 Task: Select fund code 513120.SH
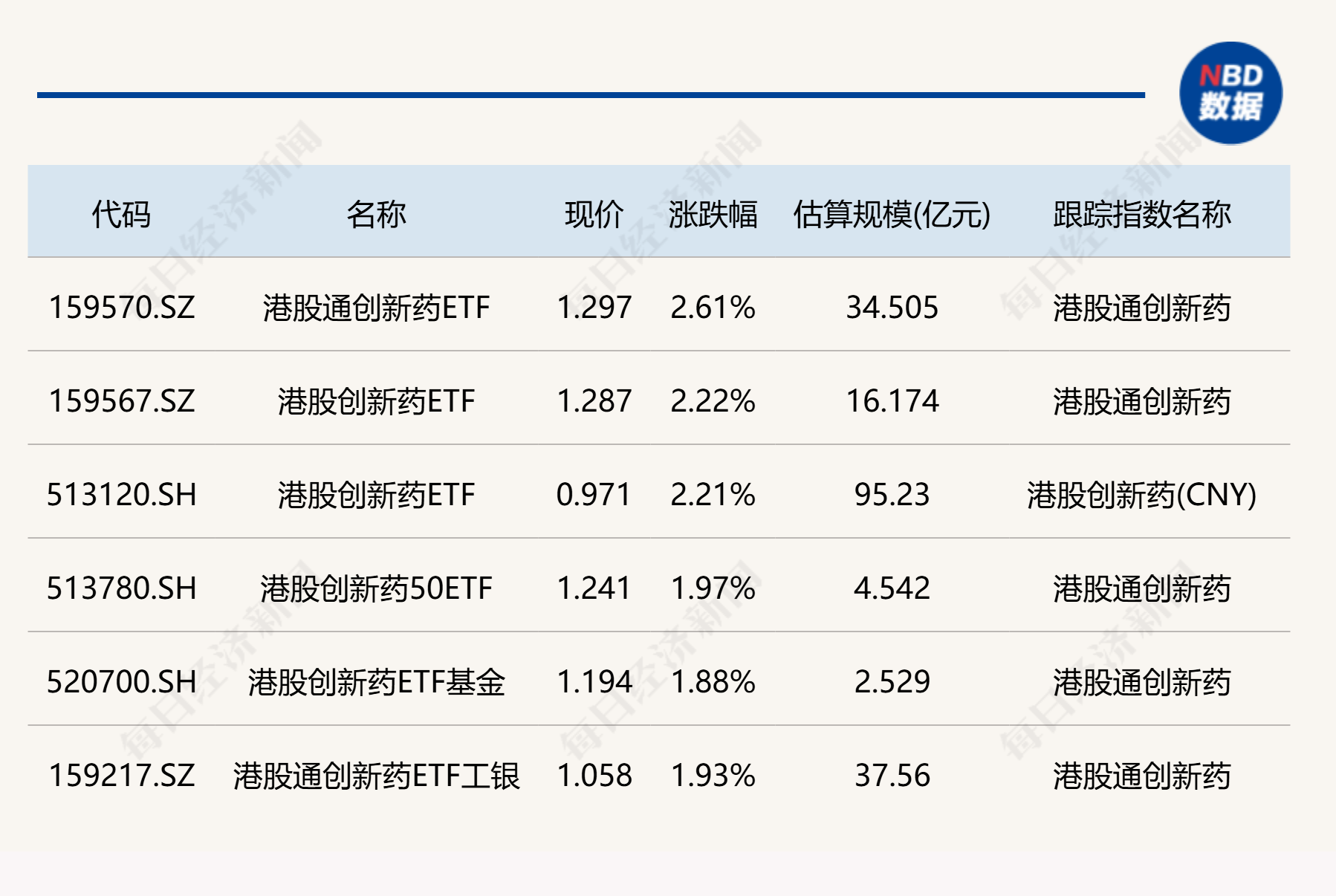(x=122, y=495)
